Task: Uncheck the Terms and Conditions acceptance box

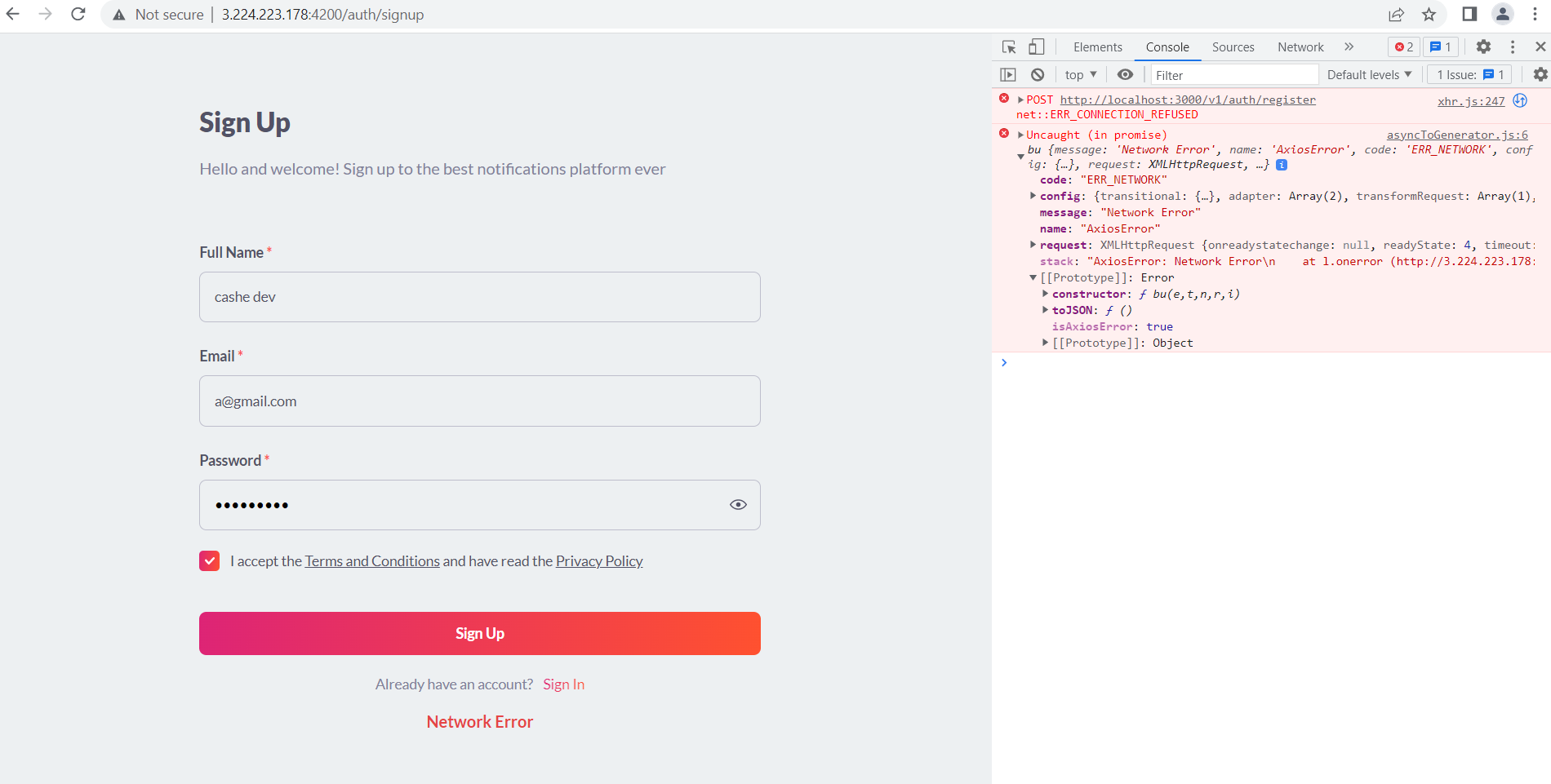Action: pos(209,560)
